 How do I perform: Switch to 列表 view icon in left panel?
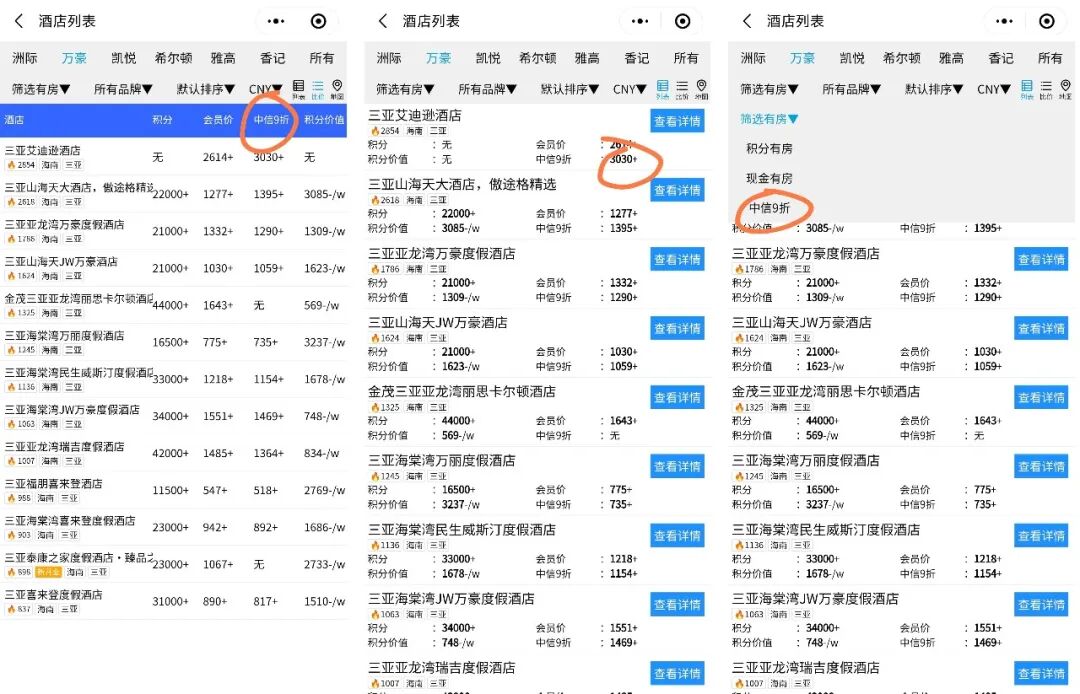click(298, 89)
